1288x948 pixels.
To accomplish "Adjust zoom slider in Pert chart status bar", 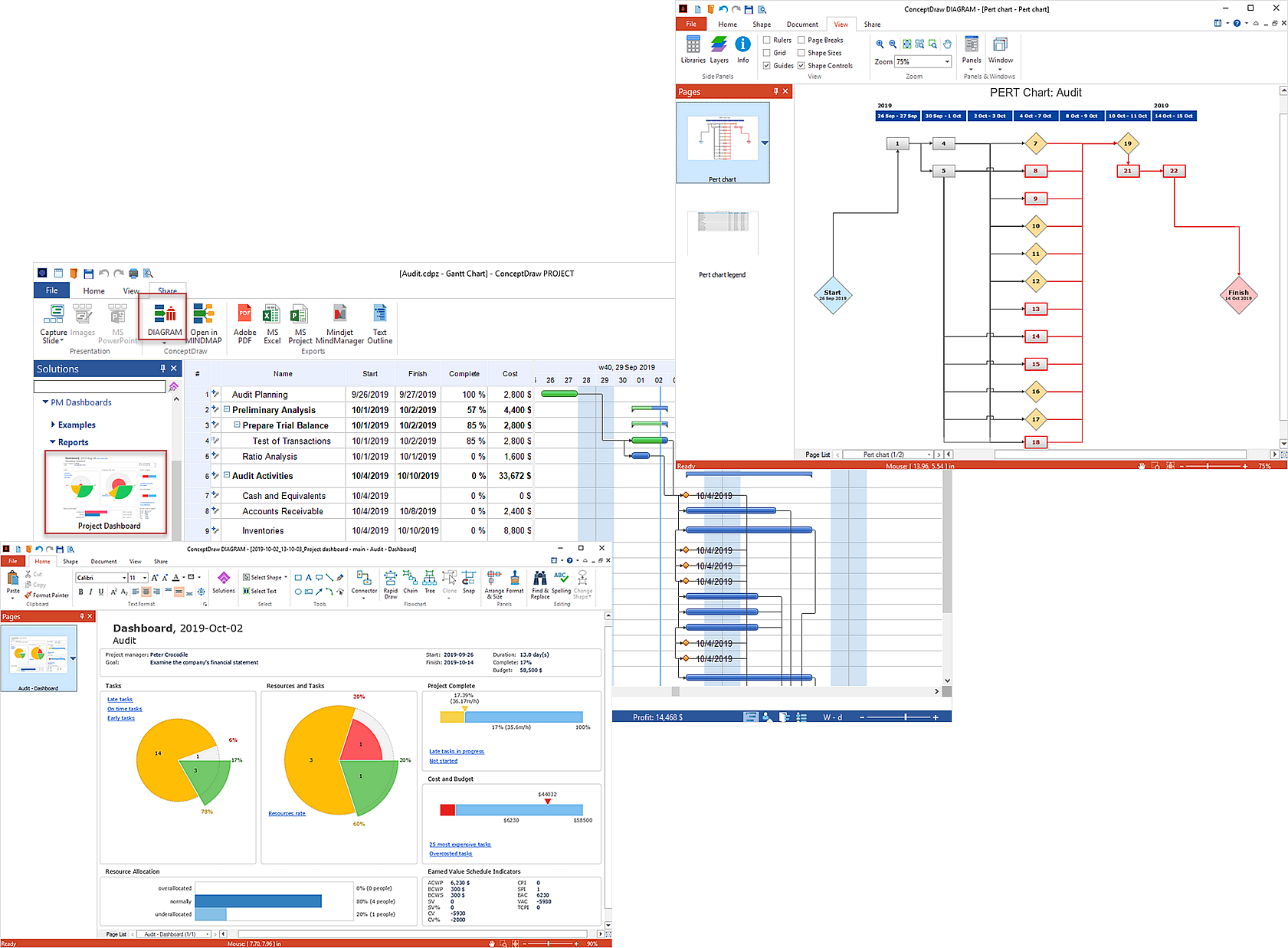I will [1208, 466].
